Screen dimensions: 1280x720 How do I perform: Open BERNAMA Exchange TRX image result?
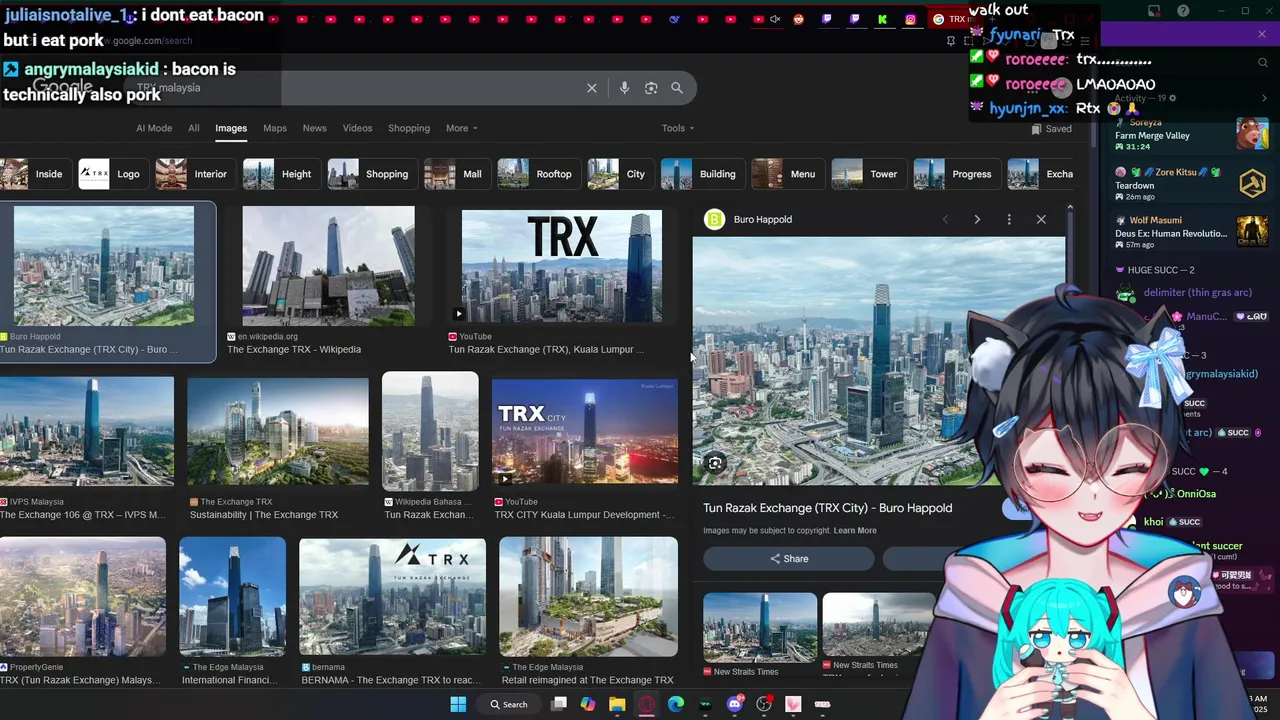pos(392,597)
